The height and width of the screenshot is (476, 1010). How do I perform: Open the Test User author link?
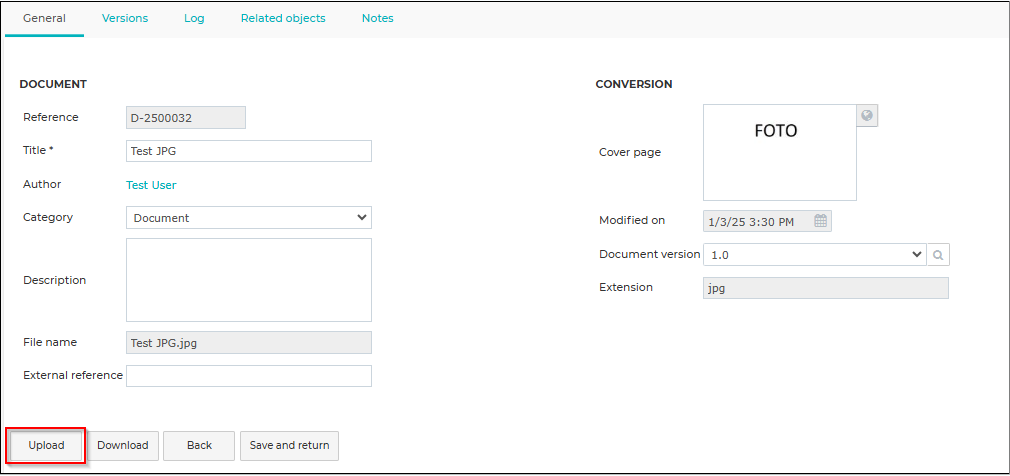click(151, 186)
